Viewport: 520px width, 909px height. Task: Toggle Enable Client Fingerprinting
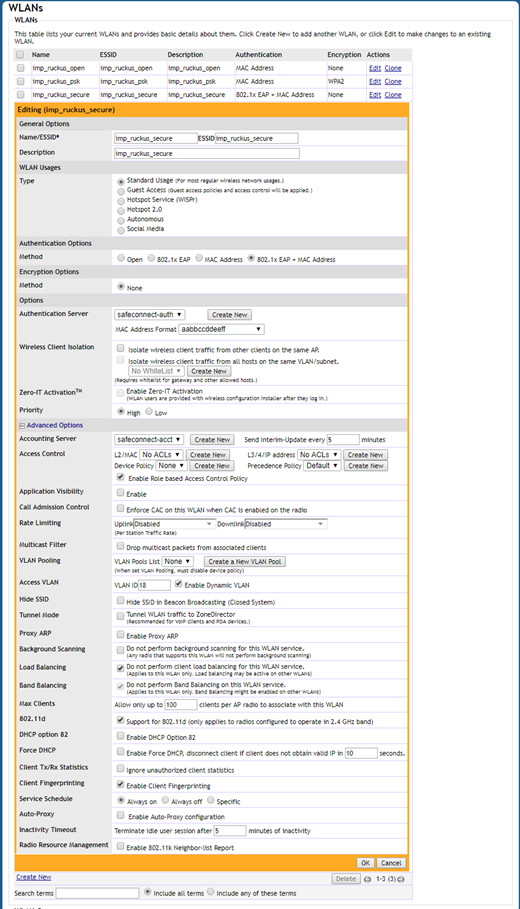(x=121, y=784)
